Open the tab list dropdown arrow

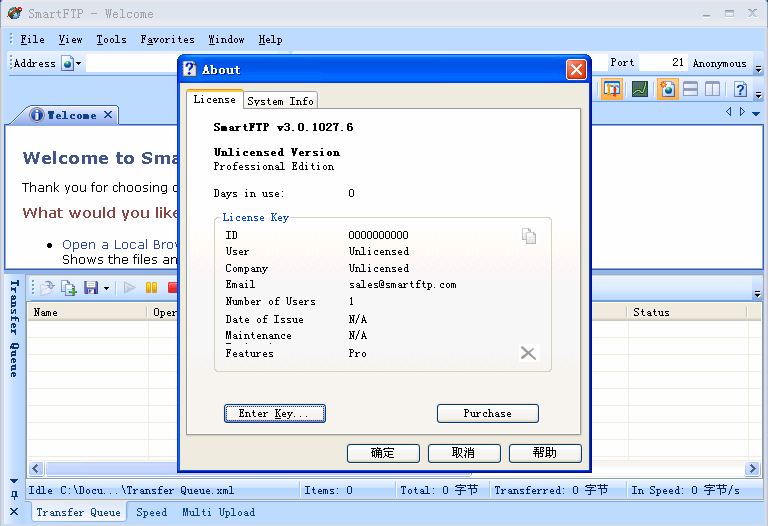[756, 114]
